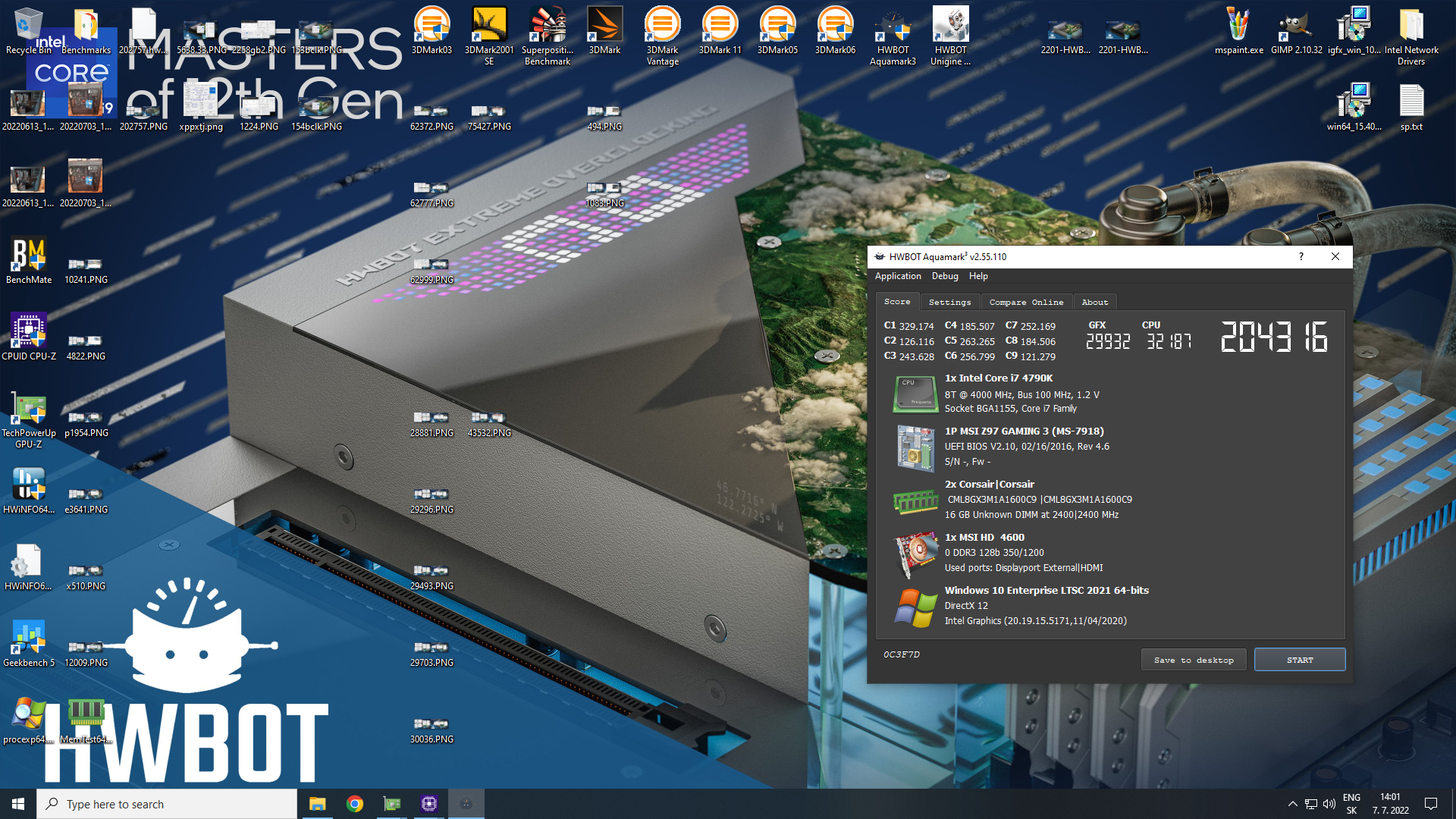Open the 1083.PNG desktop file

tap(604, 193)
